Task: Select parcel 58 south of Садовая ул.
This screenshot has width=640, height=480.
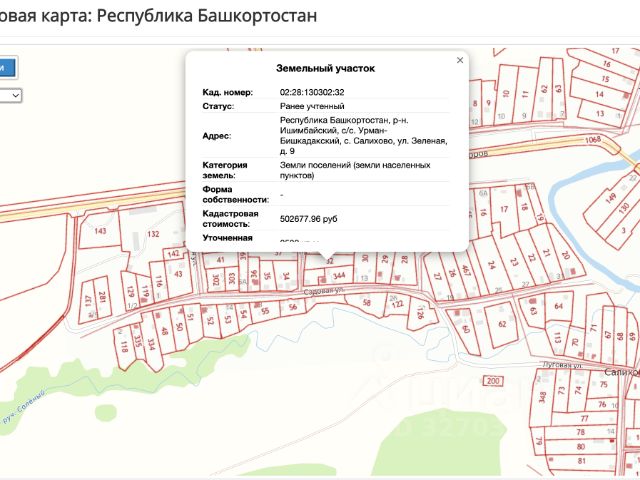Action: (x=367, y=302)
